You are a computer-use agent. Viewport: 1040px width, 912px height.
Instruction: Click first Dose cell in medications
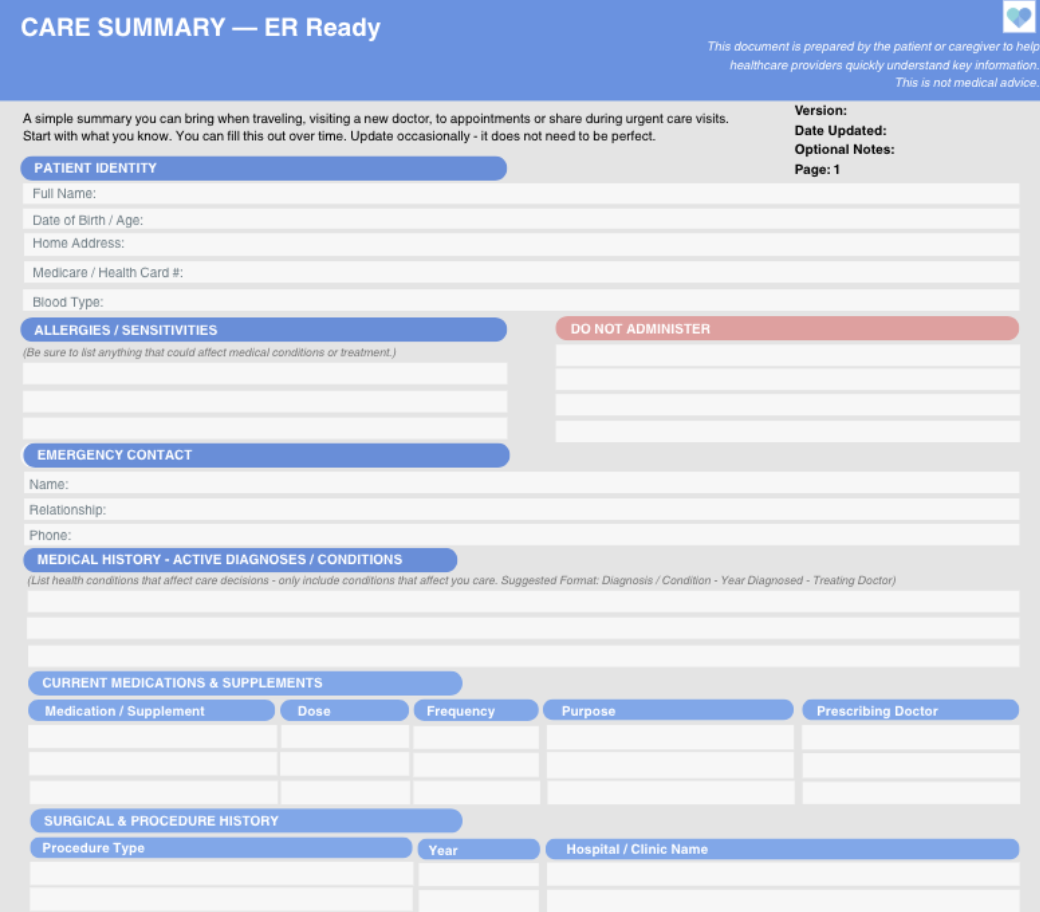[x=345, y=737]
